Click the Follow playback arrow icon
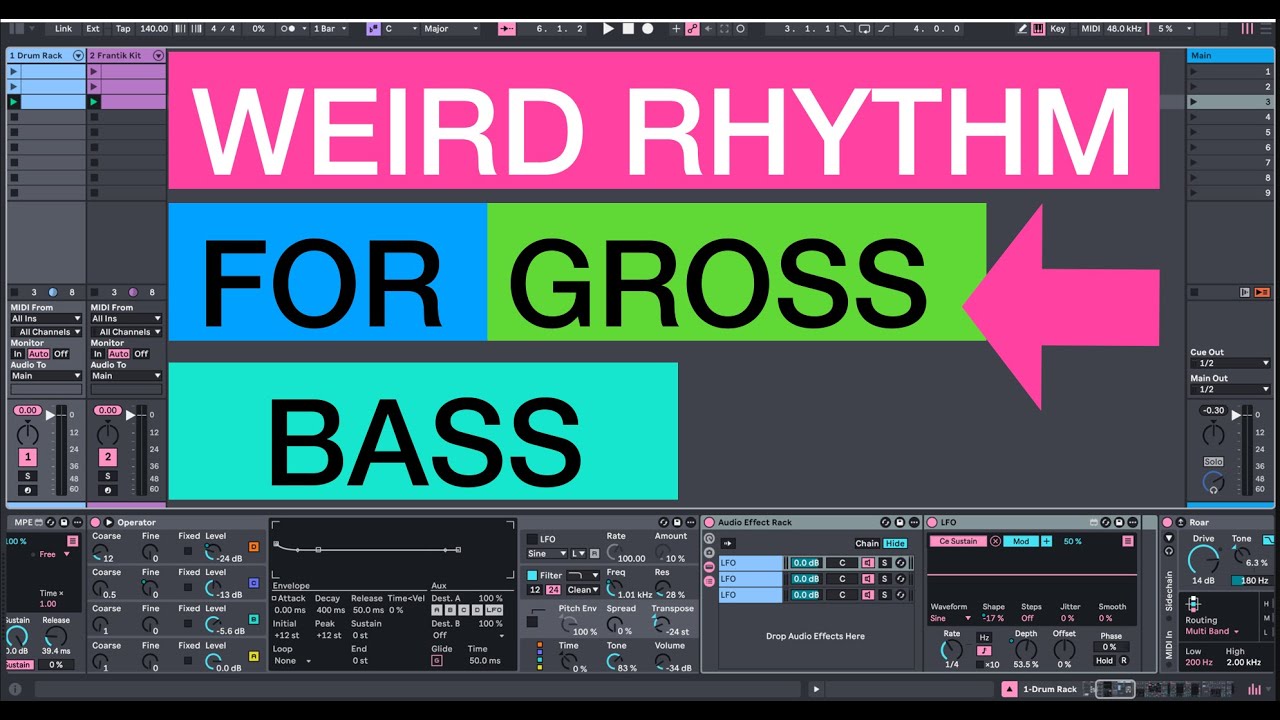Screen dimensions: 1280x720 pyautogui.click(x=506, y=29)
